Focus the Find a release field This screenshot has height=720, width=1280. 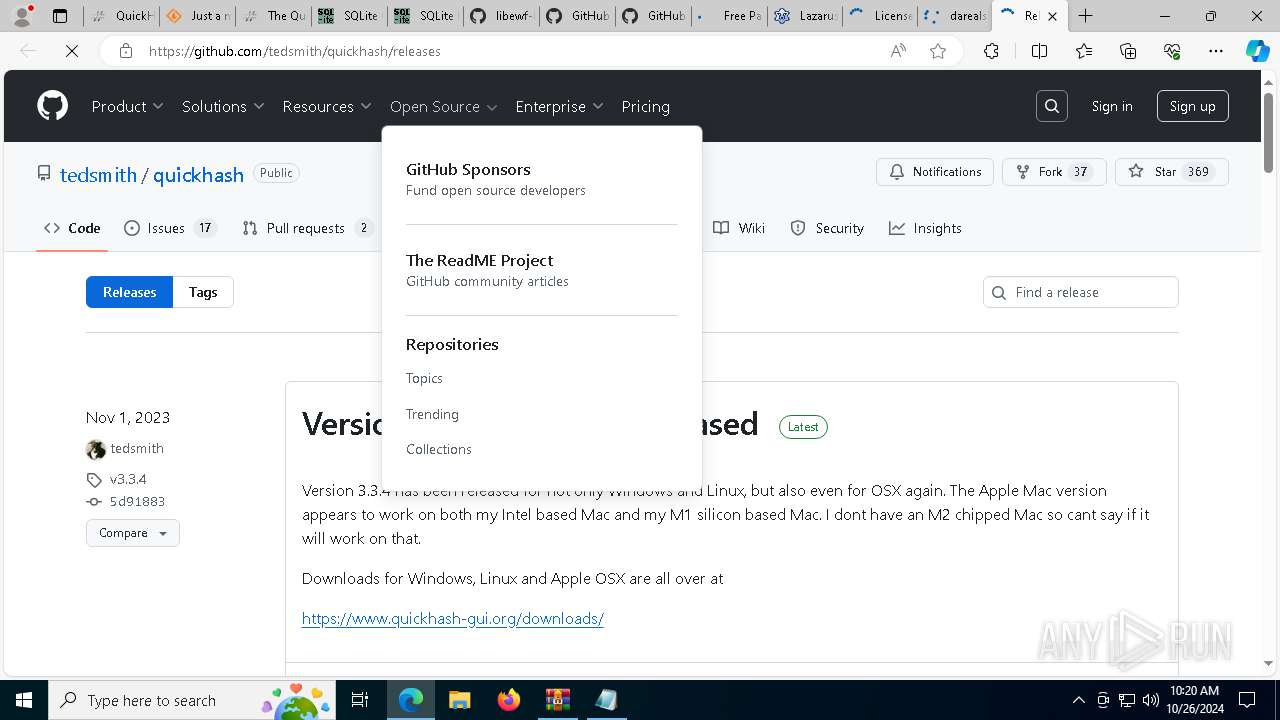tap(1081, 292)
